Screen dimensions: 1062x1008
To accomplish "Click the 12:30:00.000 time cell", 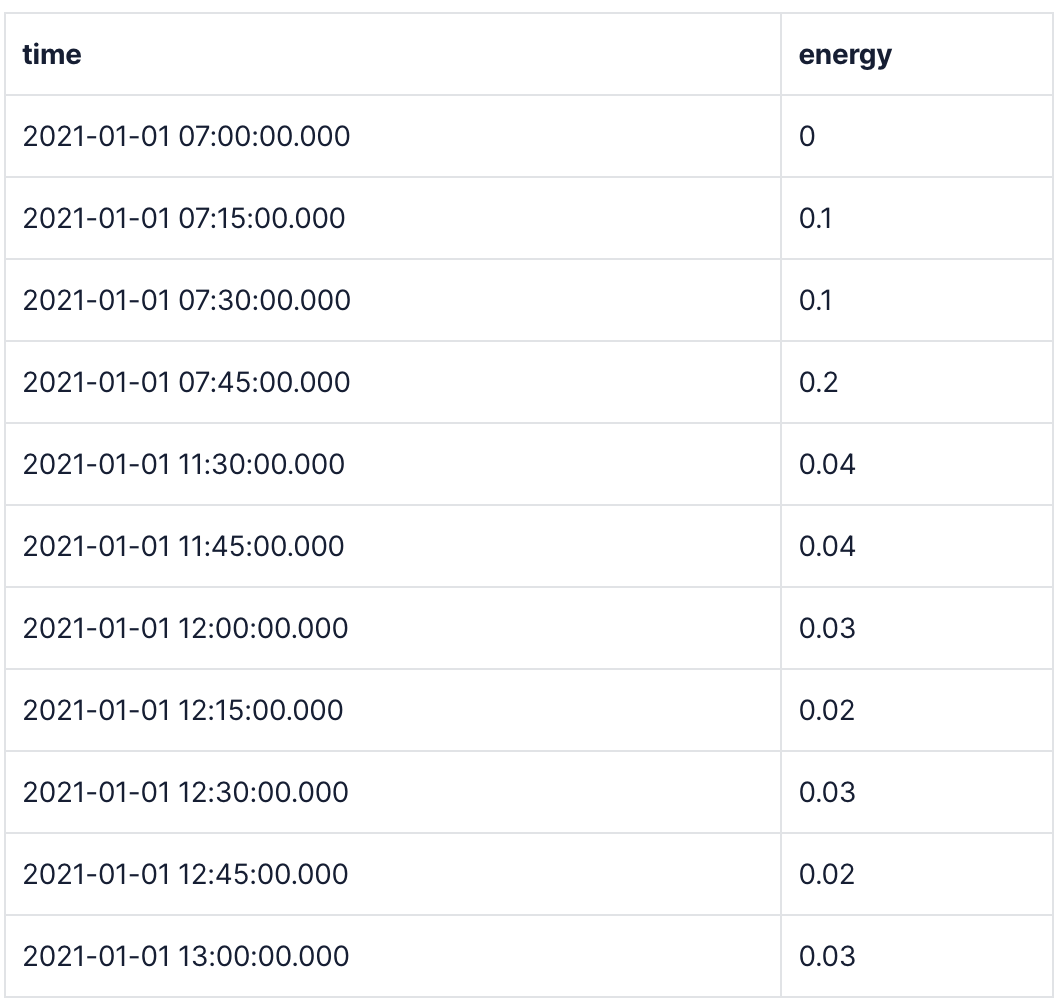I will (x=186, y=793).
